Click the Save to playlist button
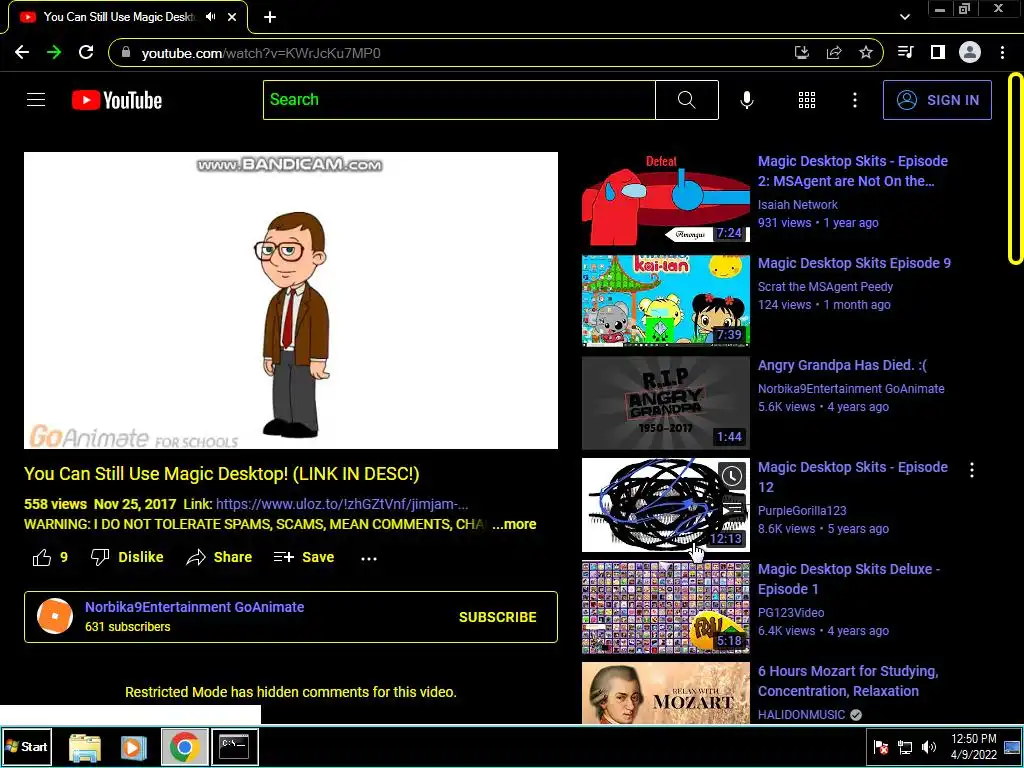Viewport: 1024px width, 768px height. (304, 557)
